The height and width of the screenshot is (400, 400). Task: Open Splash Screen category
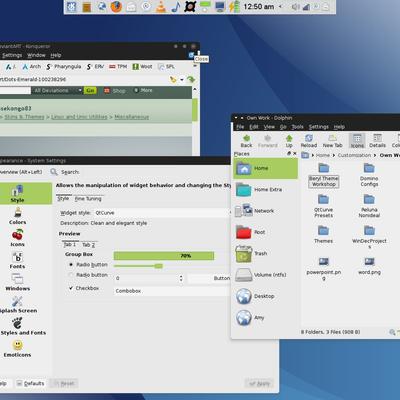[18, 304]
